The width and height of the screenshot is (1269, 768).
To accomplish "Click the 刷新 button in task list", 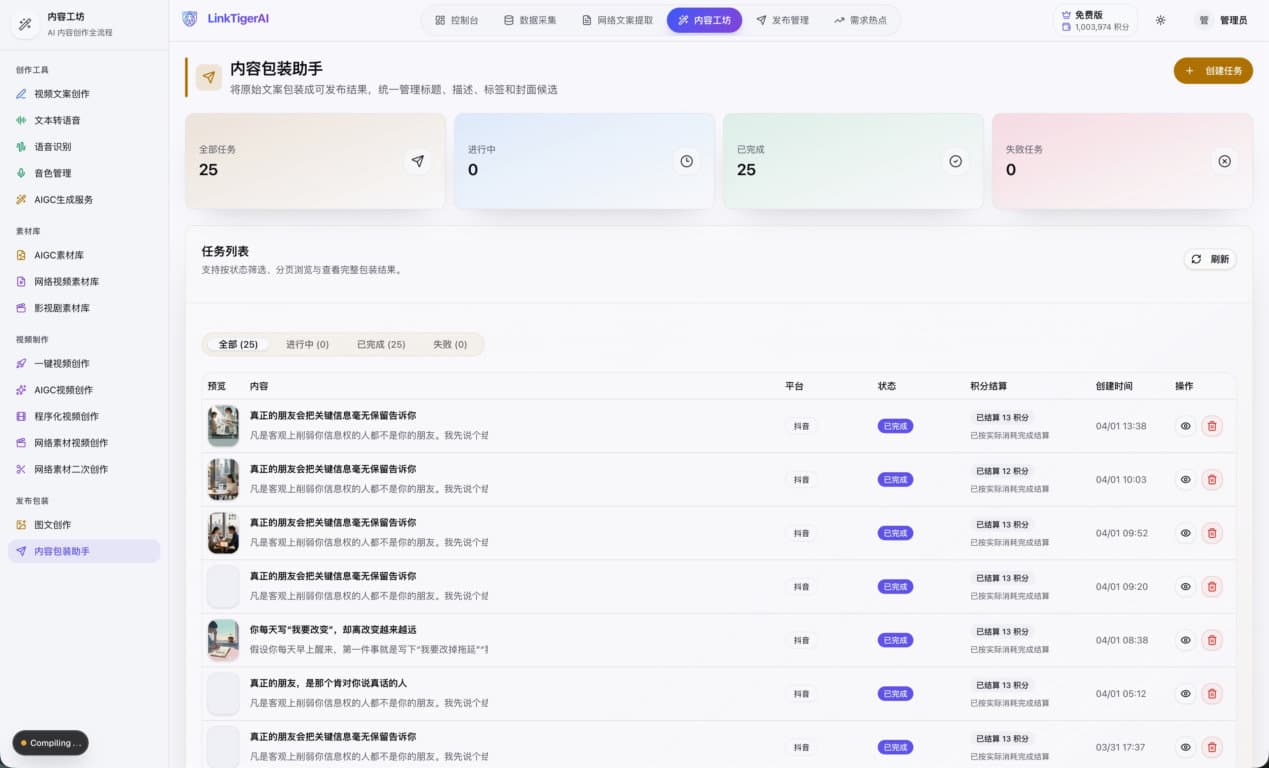I will 1210,259.
